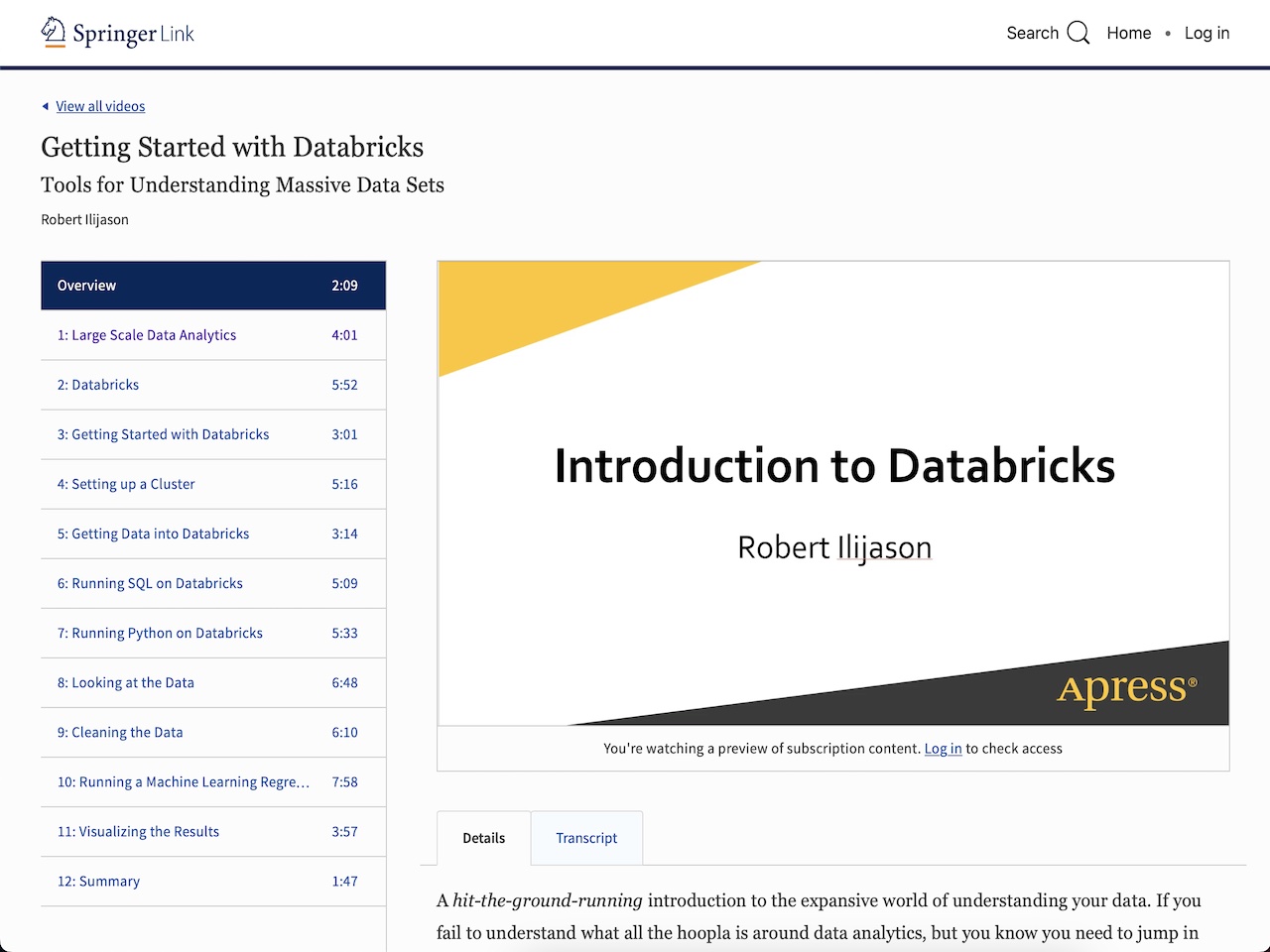Click the 6:48 duration of segment 8
The width and height of the screenshot is (1270, 952).
(344, 682)
